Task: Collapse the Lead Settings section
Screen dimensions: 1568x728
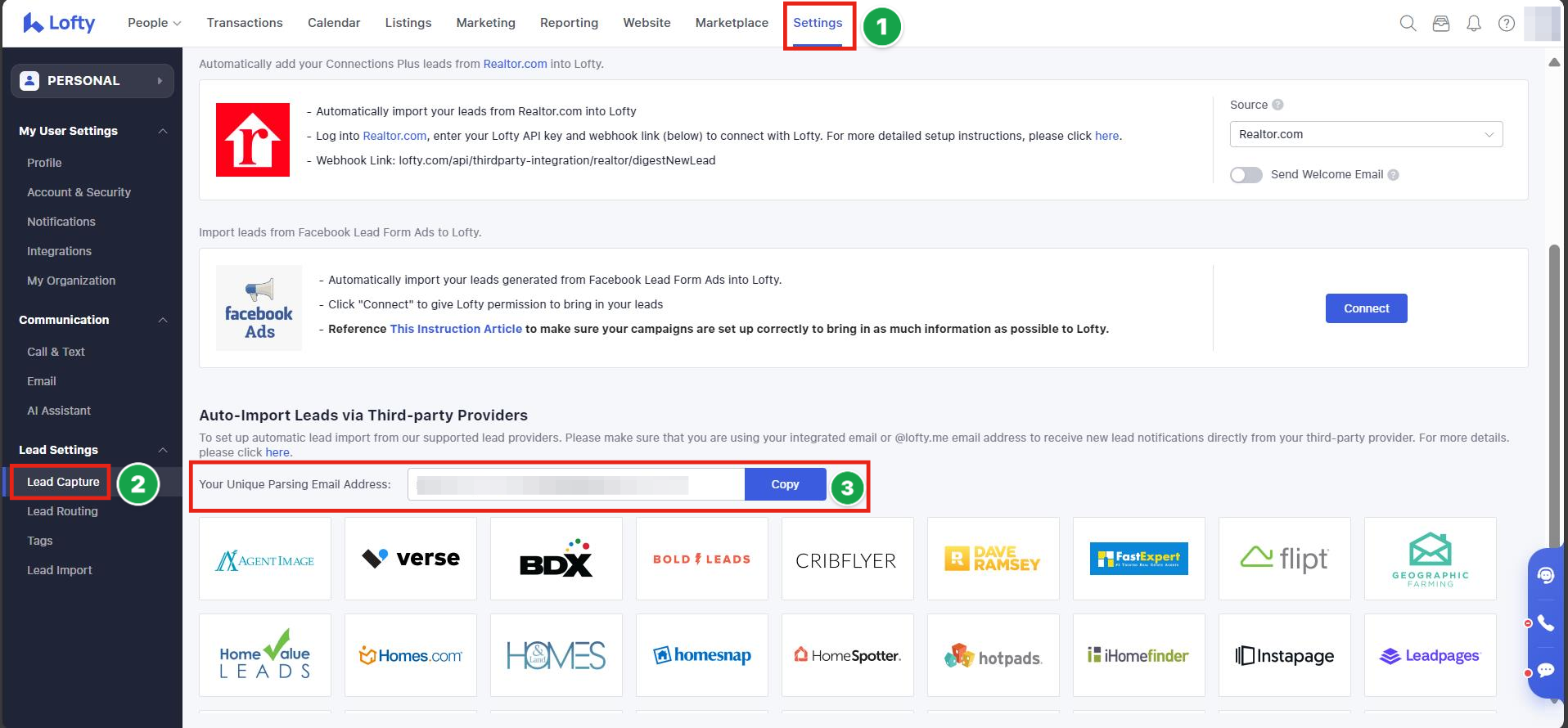Action: (x=163, y=450)
